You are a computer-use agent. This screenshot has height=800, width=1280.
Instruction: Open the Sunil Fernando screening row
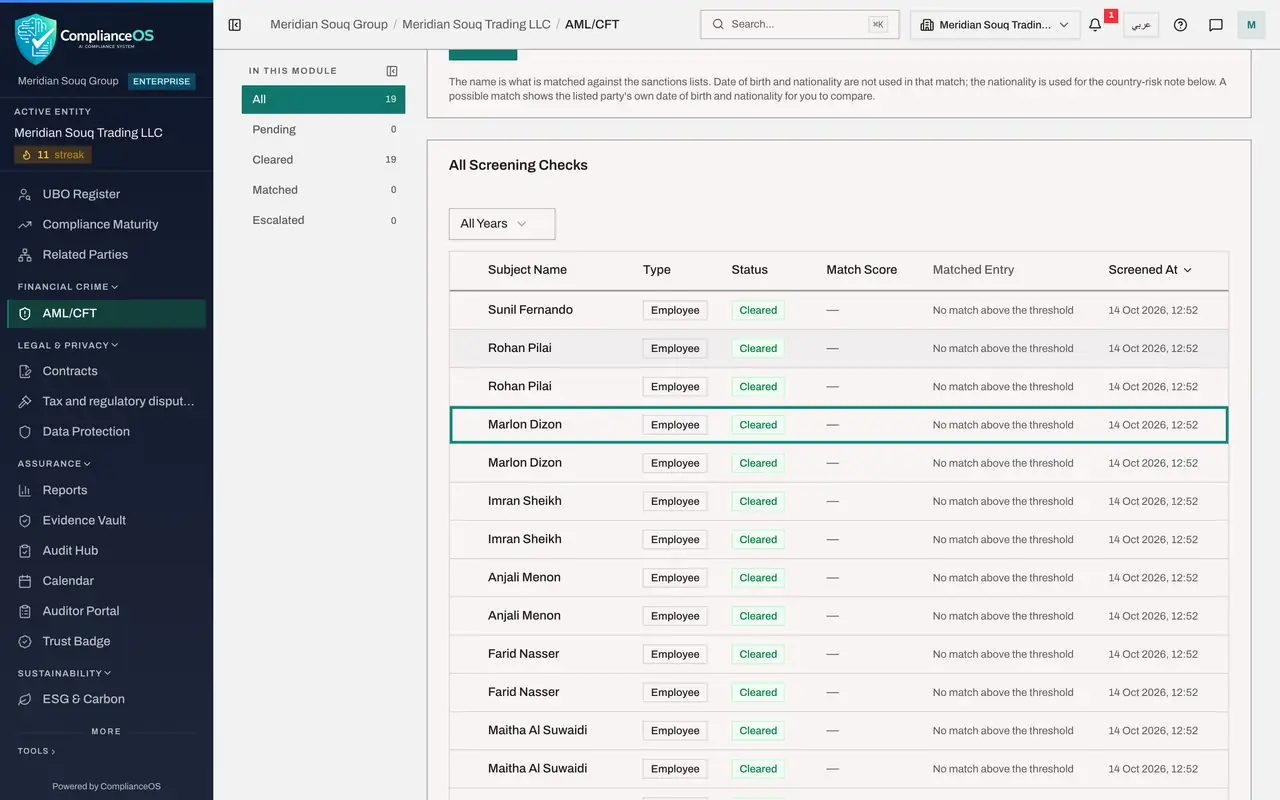tap(838, 310)
